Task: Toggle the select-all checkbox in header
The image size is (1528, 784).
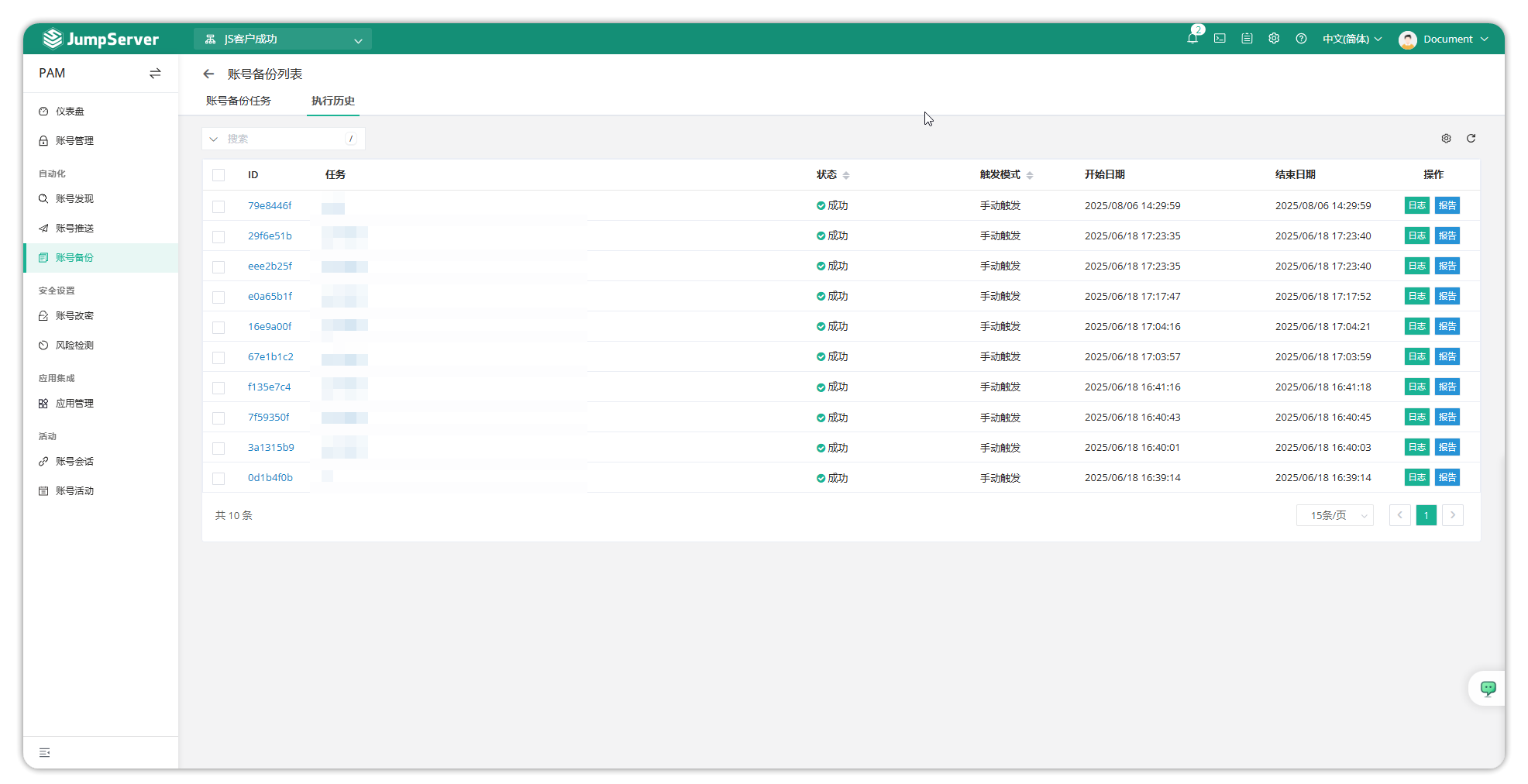Action: 219,175
